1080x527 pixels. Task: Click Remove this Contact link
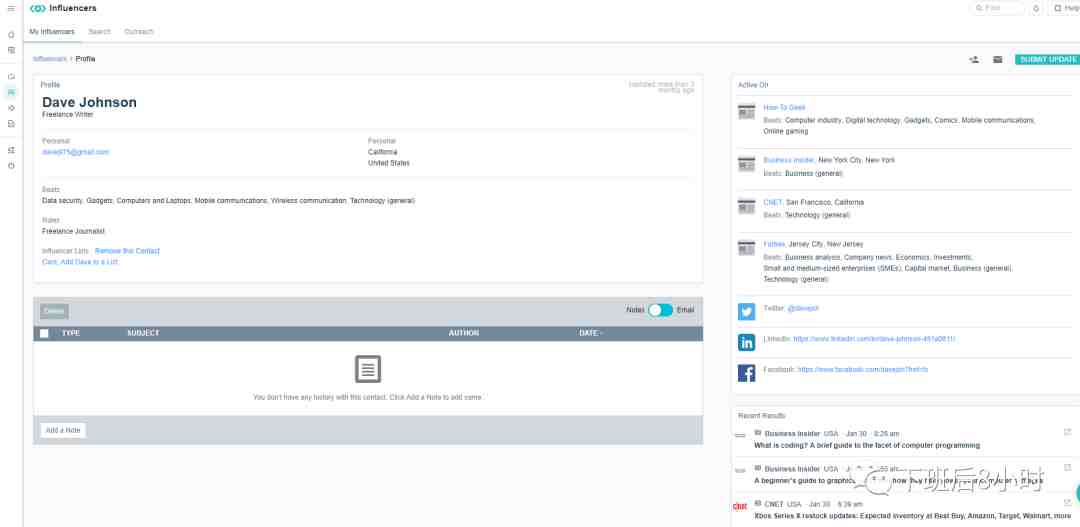tap(127, 251)
